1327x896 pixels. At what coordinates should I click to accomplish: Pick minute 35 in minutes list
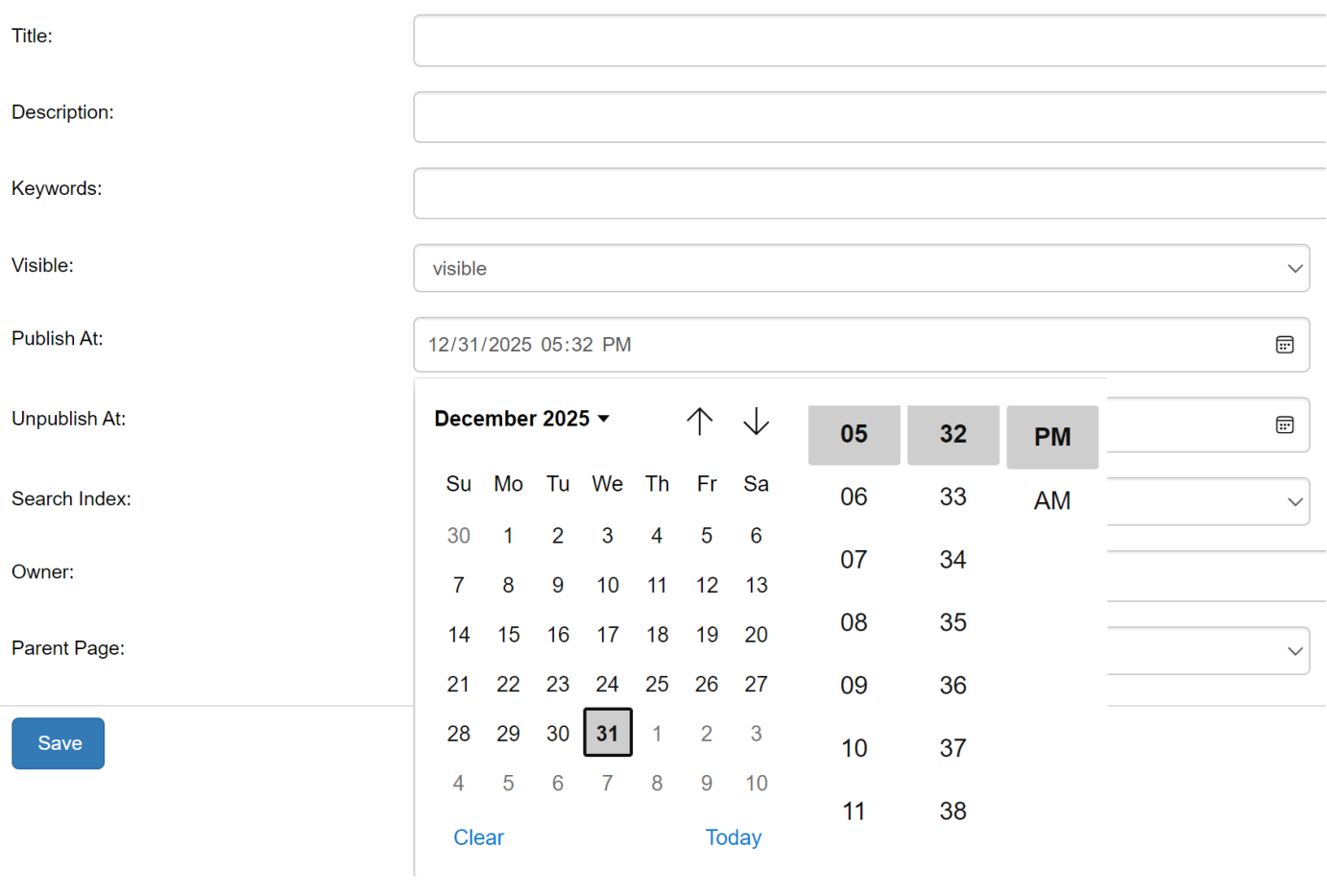pos(953,622)
